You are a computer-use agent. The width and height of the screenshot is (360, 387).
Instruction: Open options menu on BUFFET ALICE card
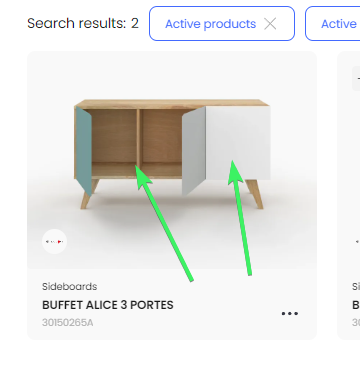click(x=290, y=313)
